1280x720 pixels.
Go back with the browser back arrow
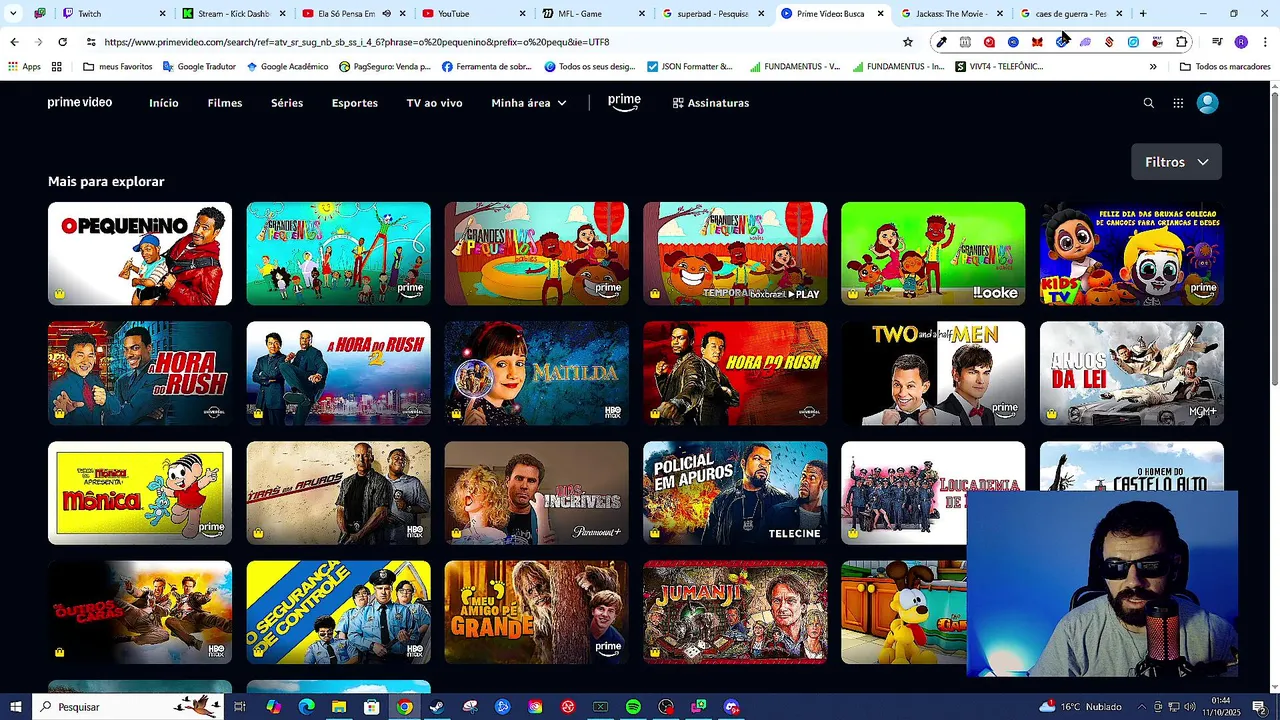point(14,42)
